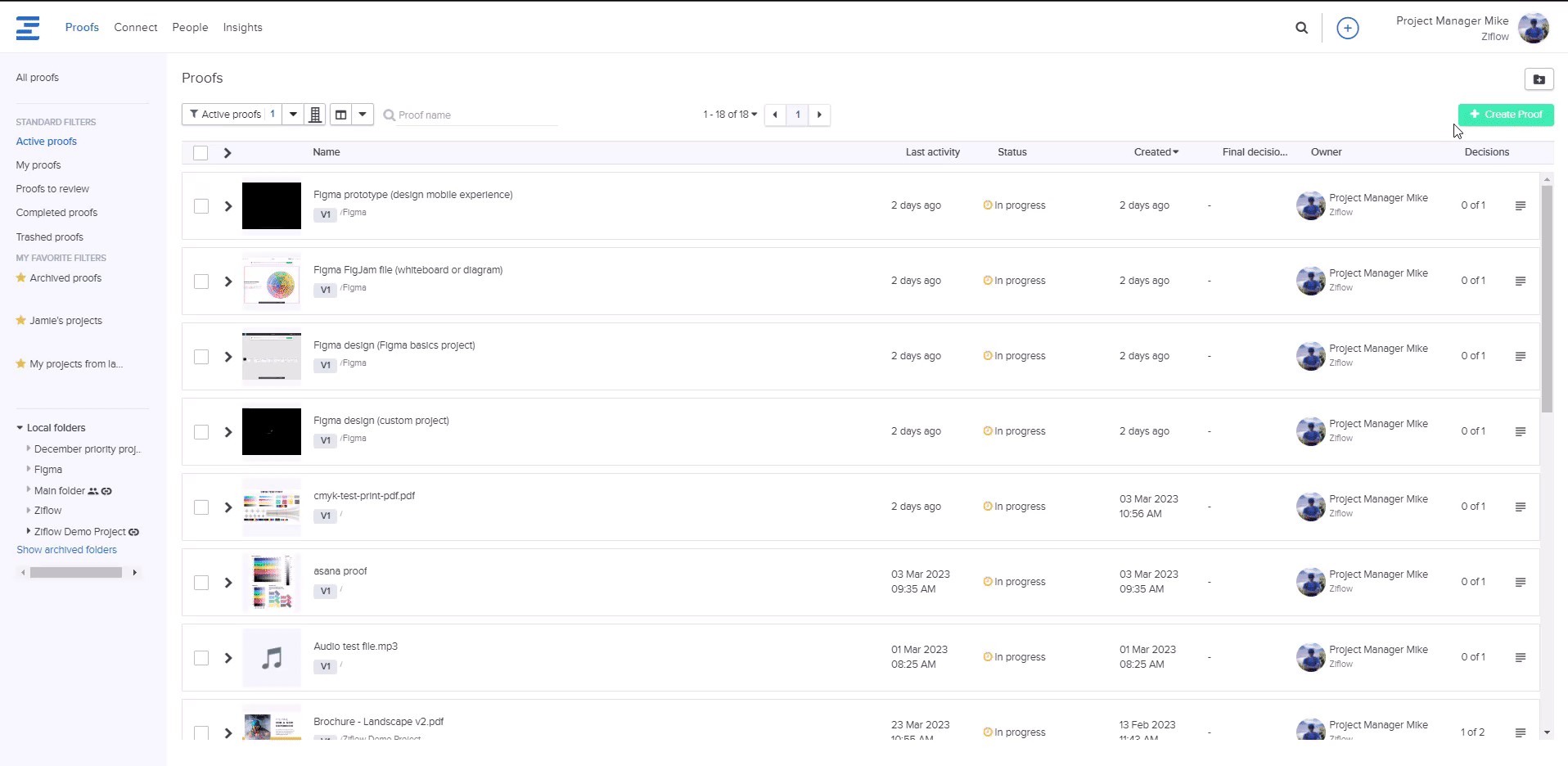Click the new folder icon button

click(1539, 79)
